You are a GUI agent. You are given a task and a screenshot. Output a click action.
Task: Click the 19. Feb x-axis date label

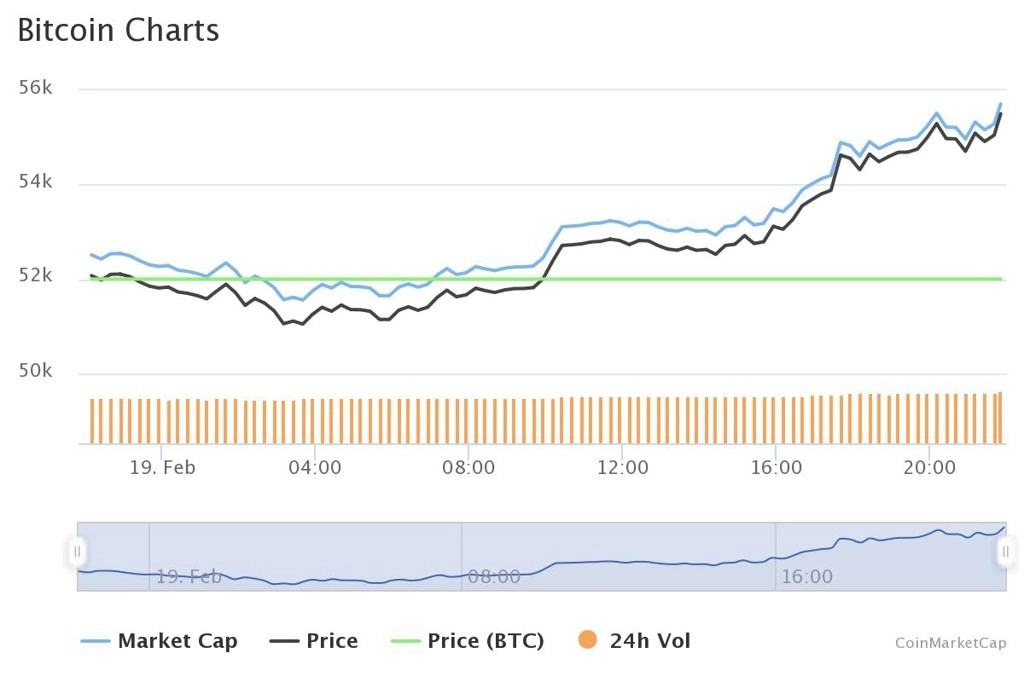pyautogui.click(x=162, y=468)
